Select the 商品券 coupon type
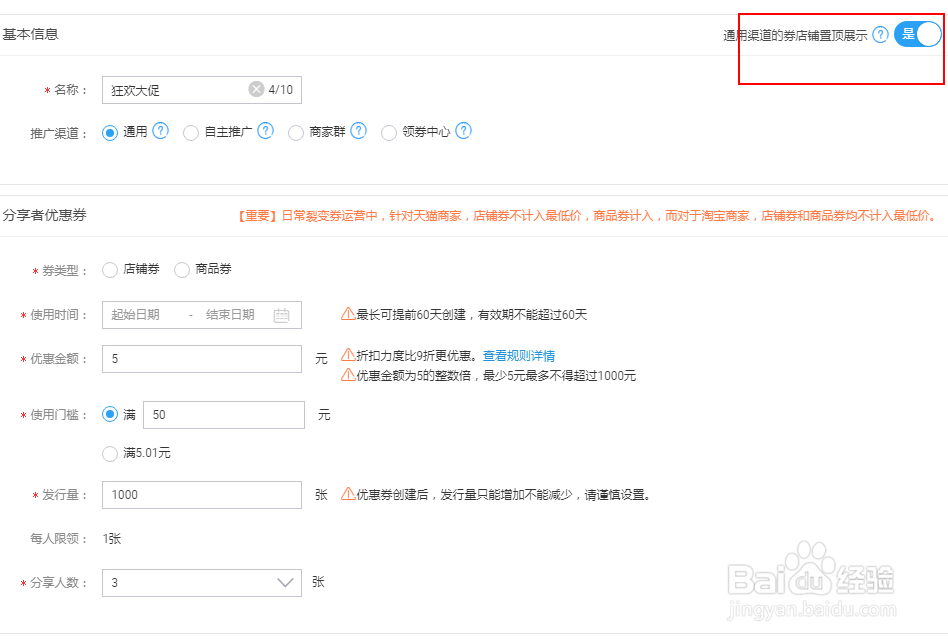Image resolution: width=948 pixels, height=642 pixels. (x=182, y=269)
